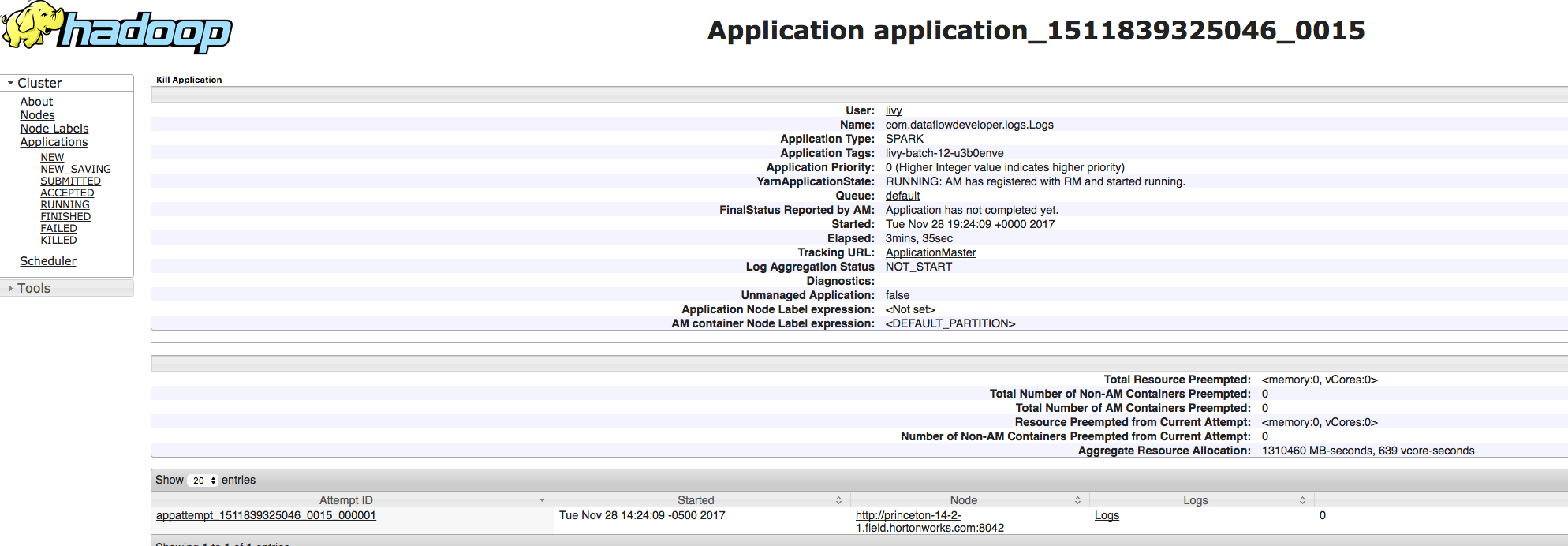Open appattempt_1511839325046_0015_000001 link

coord(266,515)
